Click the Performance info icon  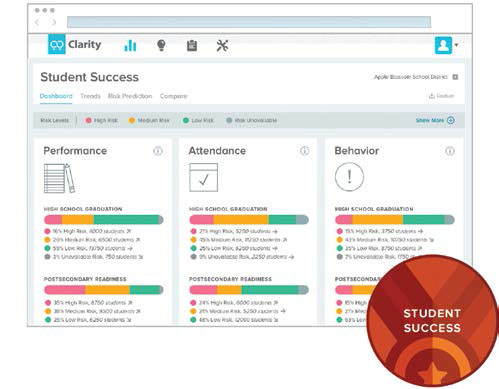coord(158,151)
